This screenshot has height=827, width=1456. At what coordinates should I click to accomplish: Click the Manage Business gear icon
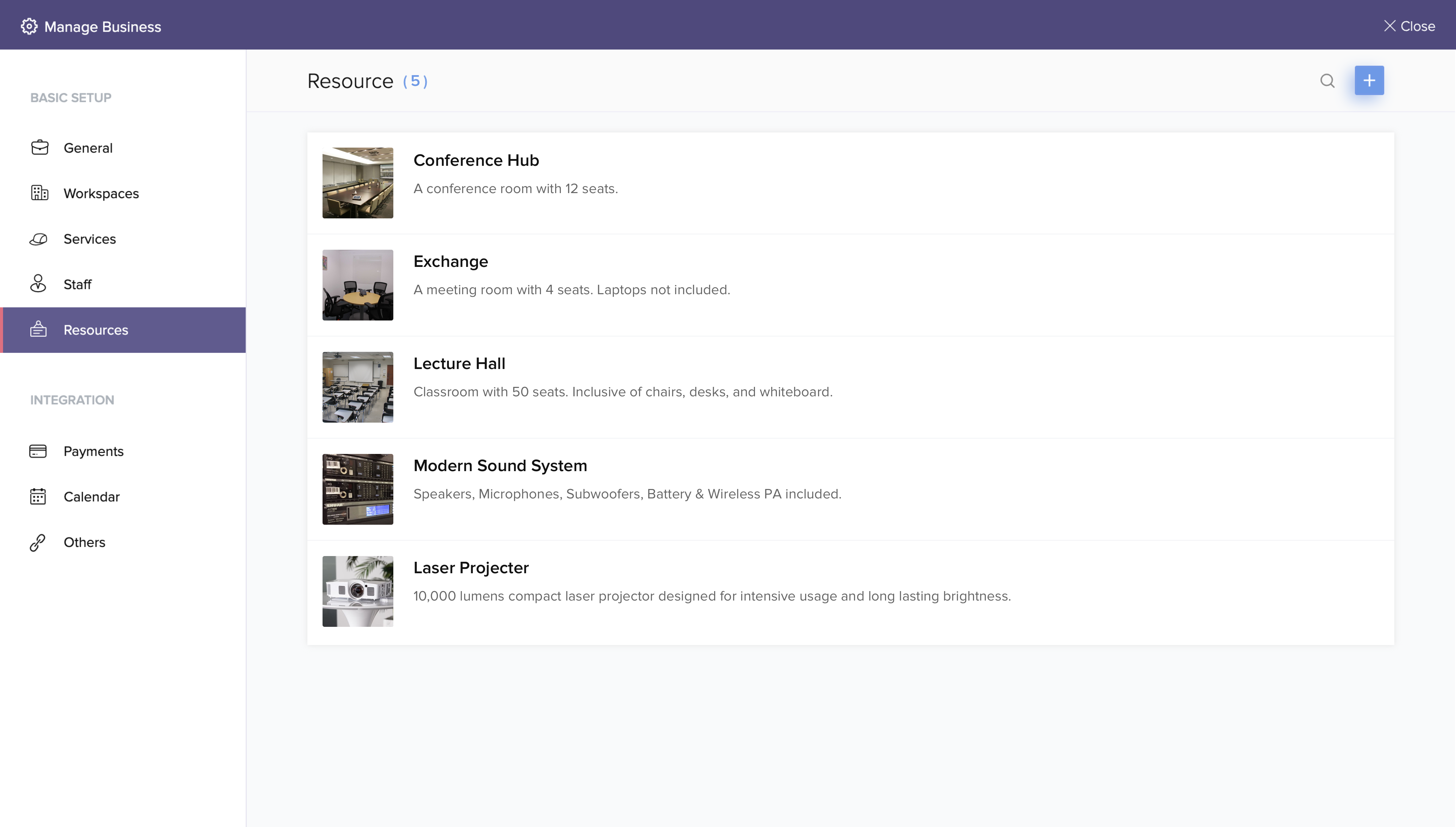tap(29, 26)
